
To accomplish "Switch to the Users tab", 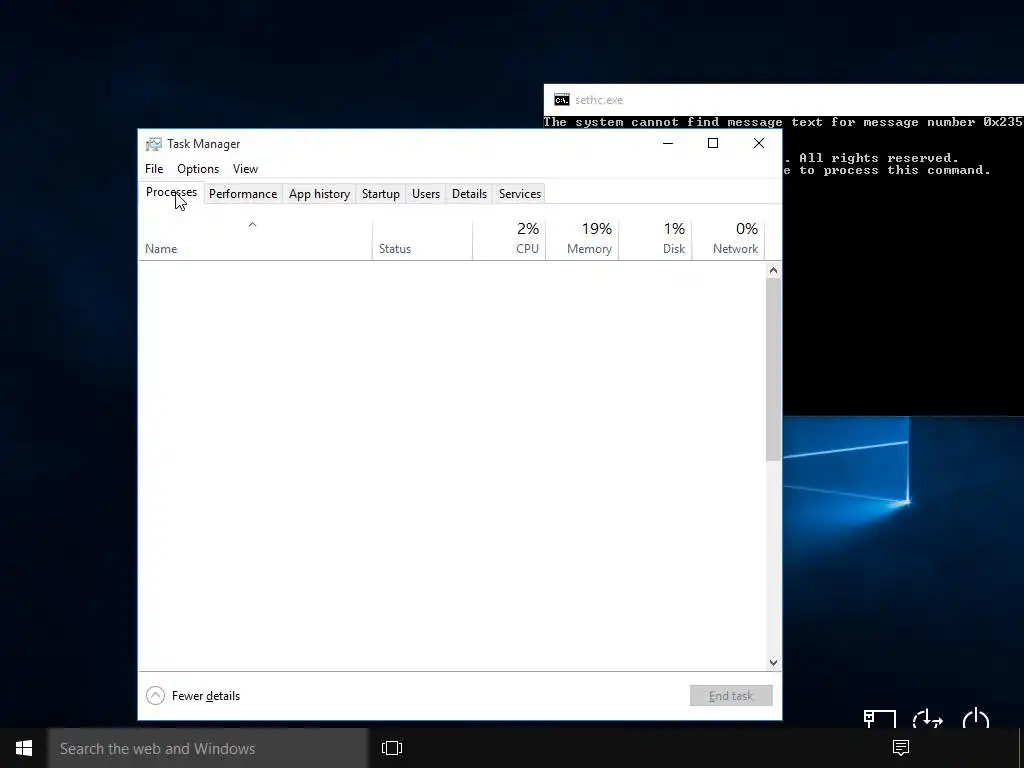I will pos(426,194).
